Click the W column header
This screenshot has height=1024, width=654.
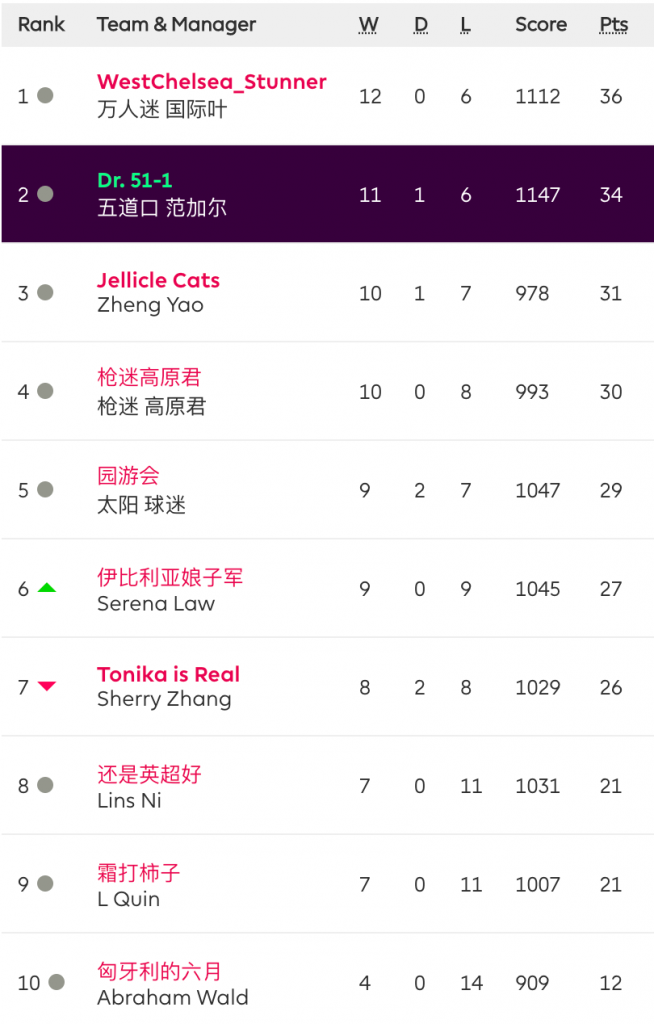click(x=369, y=24)
